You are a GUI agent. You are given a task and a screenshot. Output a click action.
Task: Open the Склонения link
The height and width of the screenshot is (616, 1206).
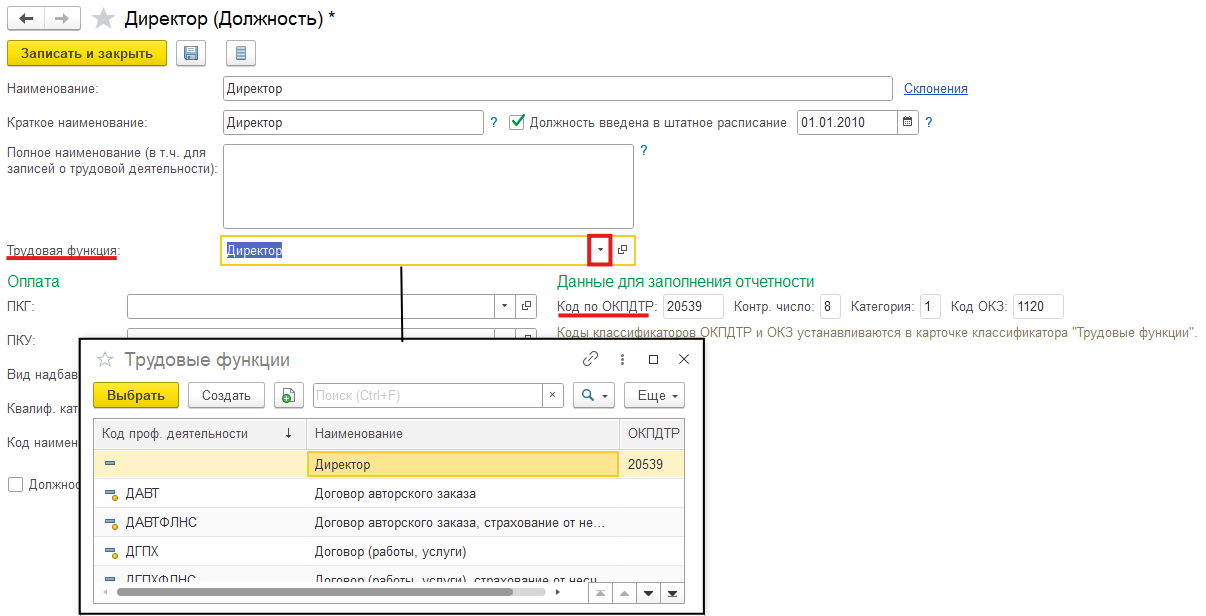[936, 89]
